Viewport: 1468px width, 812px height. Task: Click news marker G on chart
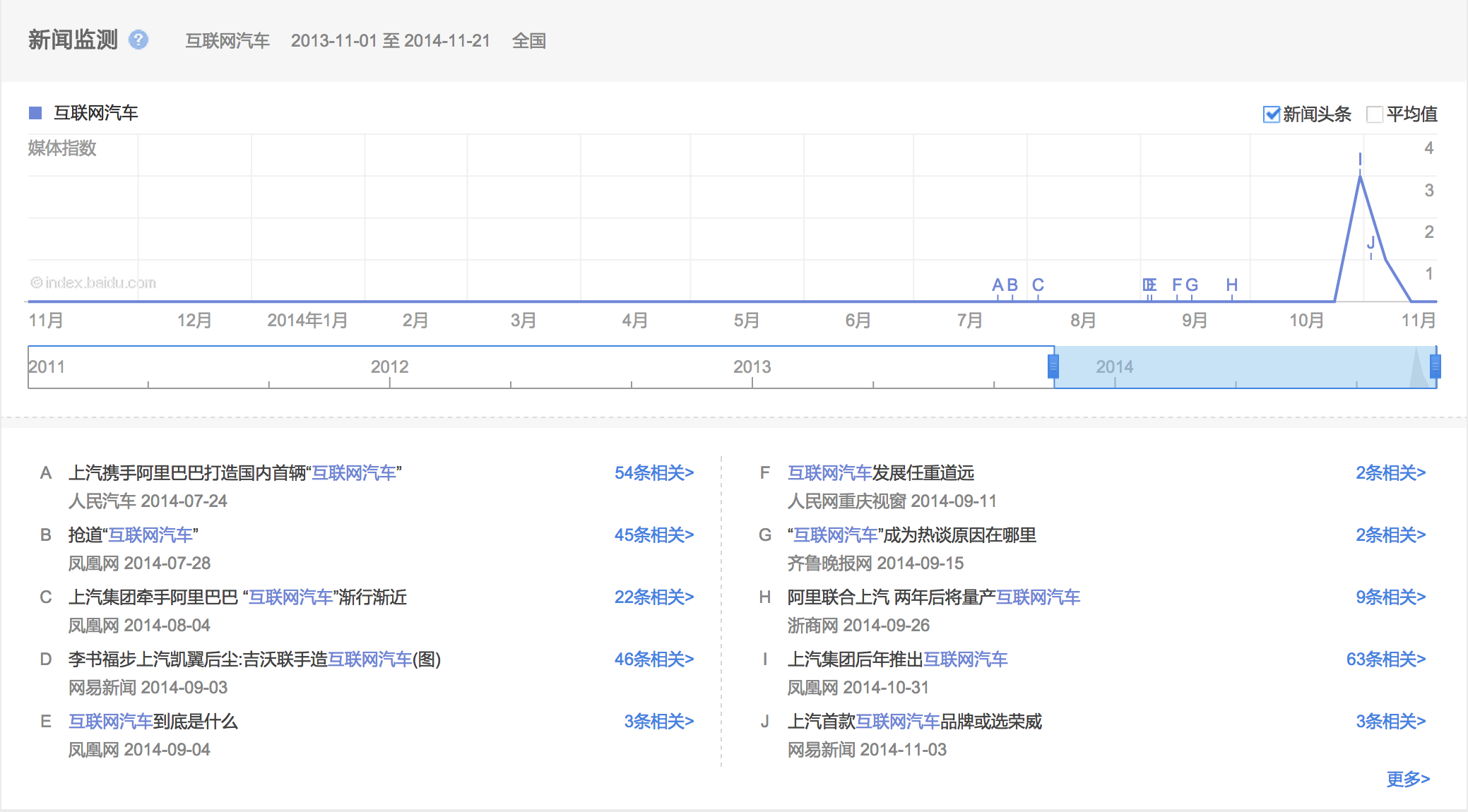(x=1192, y=285)
